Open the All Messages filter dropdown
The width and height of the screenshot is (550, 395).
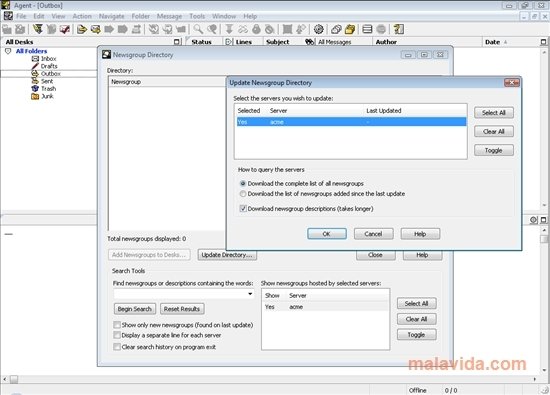pos(334,42)
